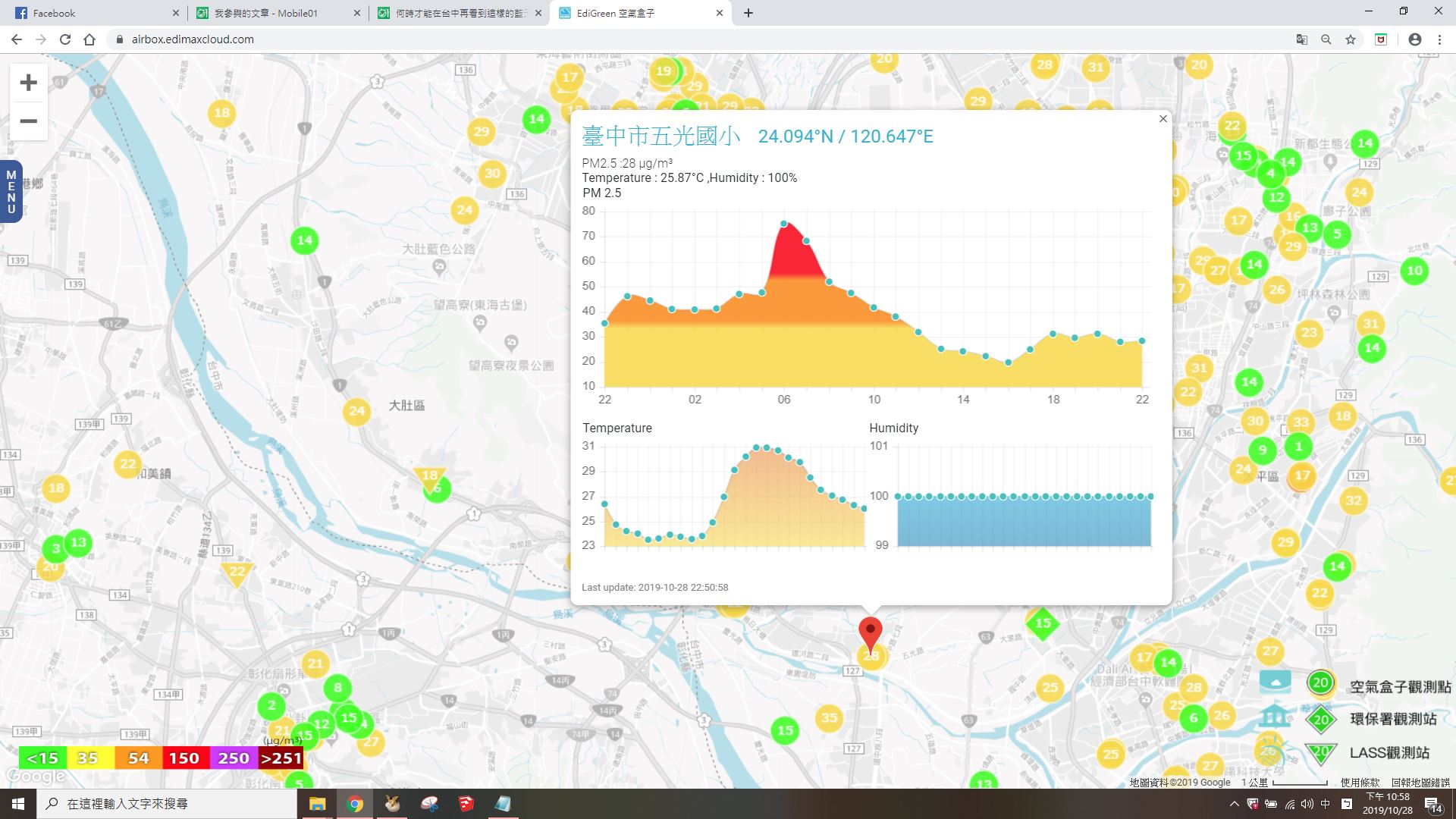Open the green air box marker 9
This screenshot has height=819, width=1456.
(1262, 450)
